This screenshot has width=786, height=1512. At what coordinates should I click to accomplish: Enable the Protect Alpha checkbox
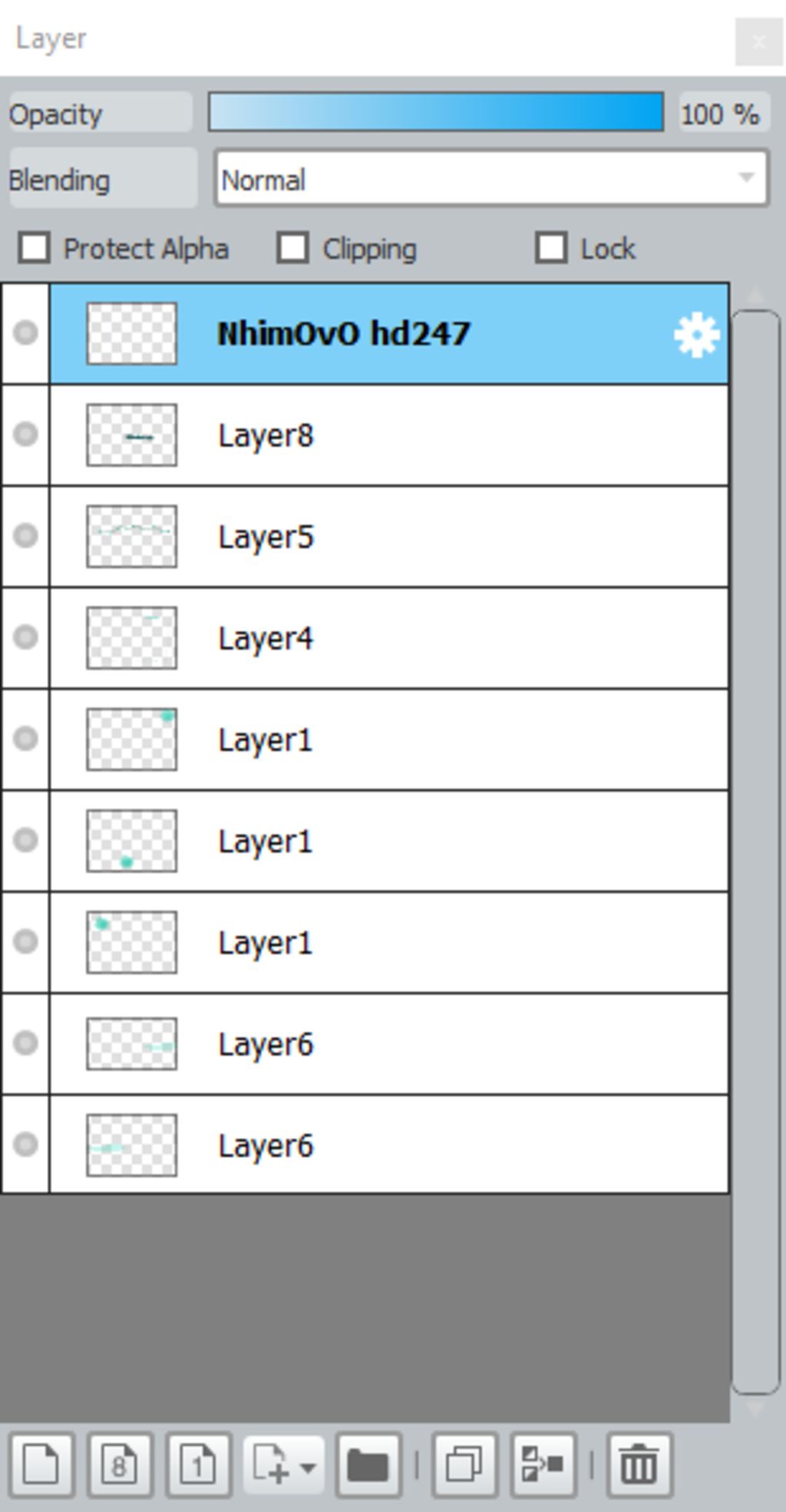[35, 248]
